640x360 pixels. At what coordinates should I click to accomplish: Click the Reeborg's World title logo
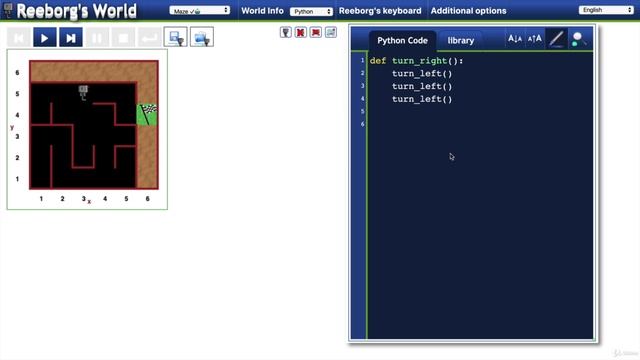pyautogui.click(x=76, y=11)
